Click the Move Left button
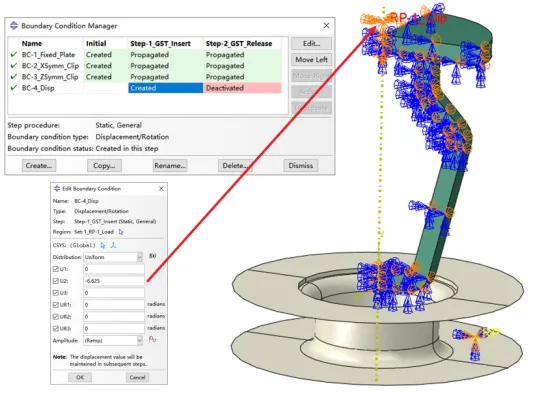The height and width of the screenshot is (396, 545). tap(311, 60)
